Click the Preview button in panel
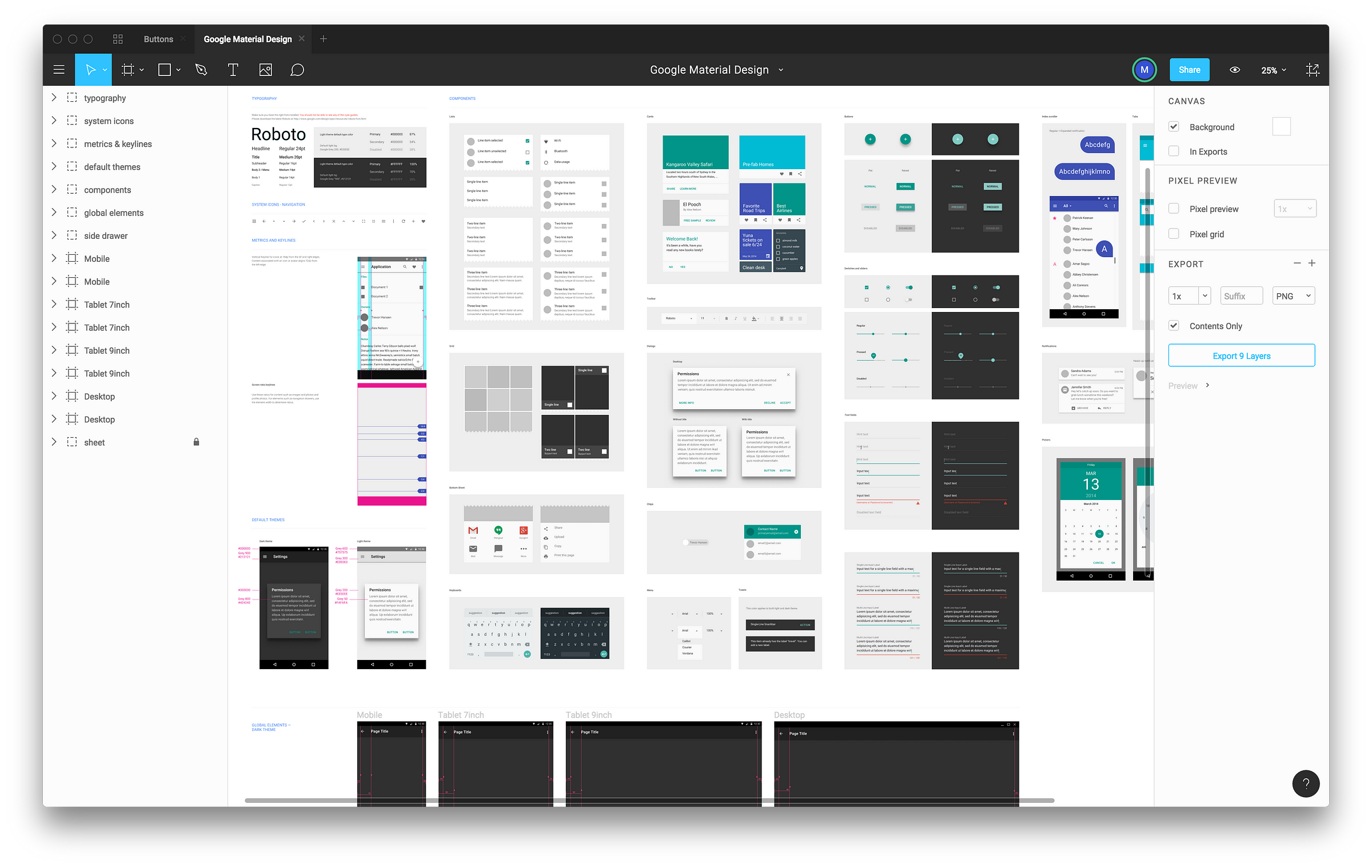This screenshot has width=1372, height=868. pyautogui.click(x=1185, y=385)
